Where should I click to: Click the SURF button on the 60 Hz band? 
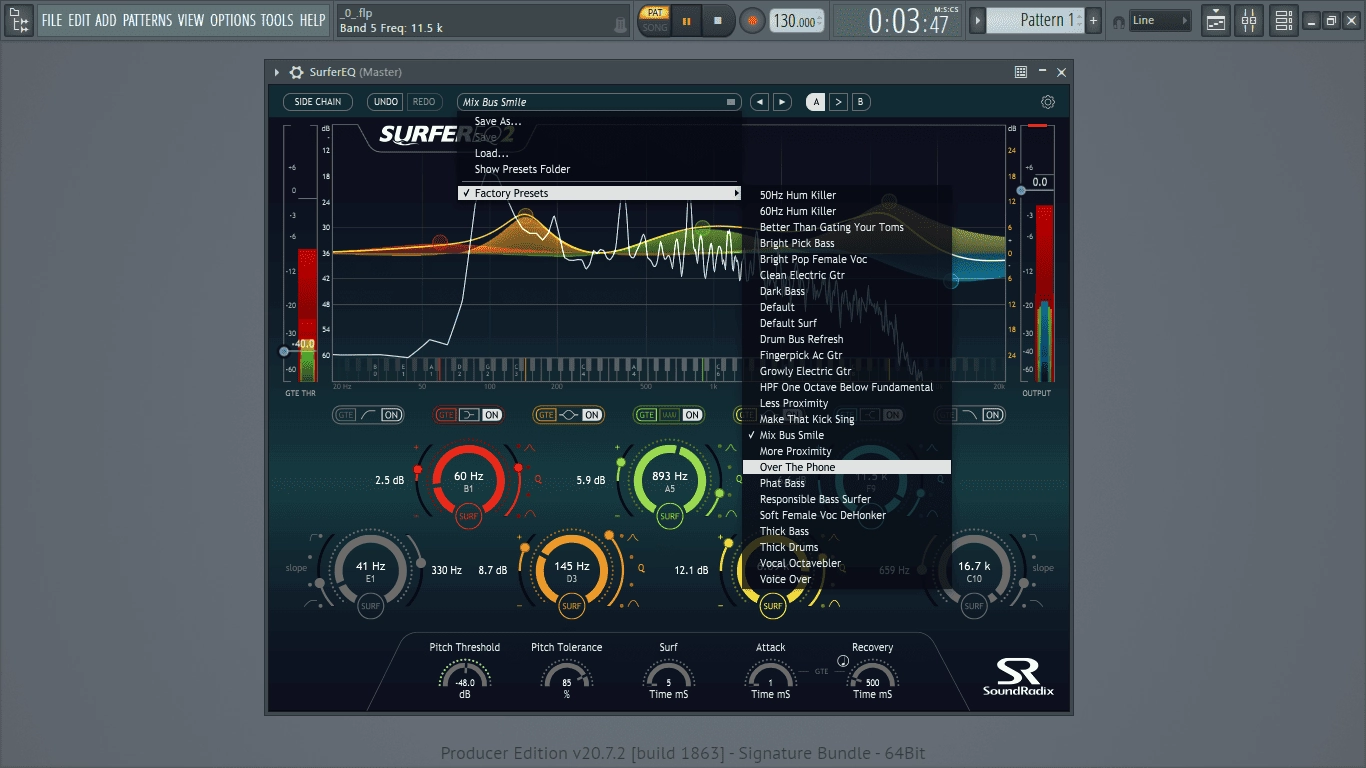pos(469,517)
